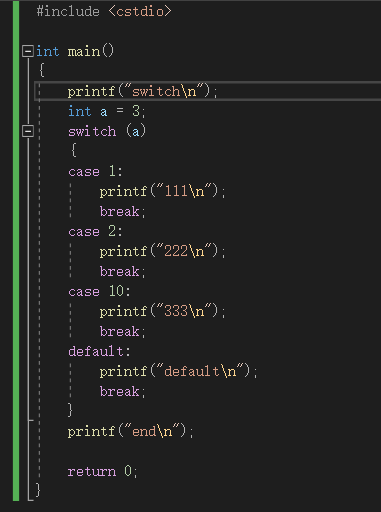Image resolution: width=381 pixels, height=512 pixels.
Task: Click the case 2 label
Action: [95, 232]
